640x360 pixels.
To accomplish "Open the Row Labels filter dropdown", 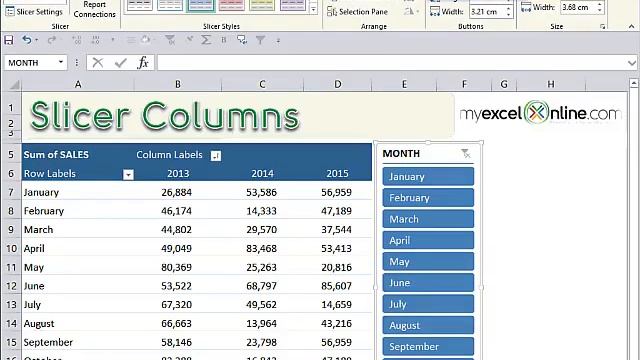I will tap(128, 175).
